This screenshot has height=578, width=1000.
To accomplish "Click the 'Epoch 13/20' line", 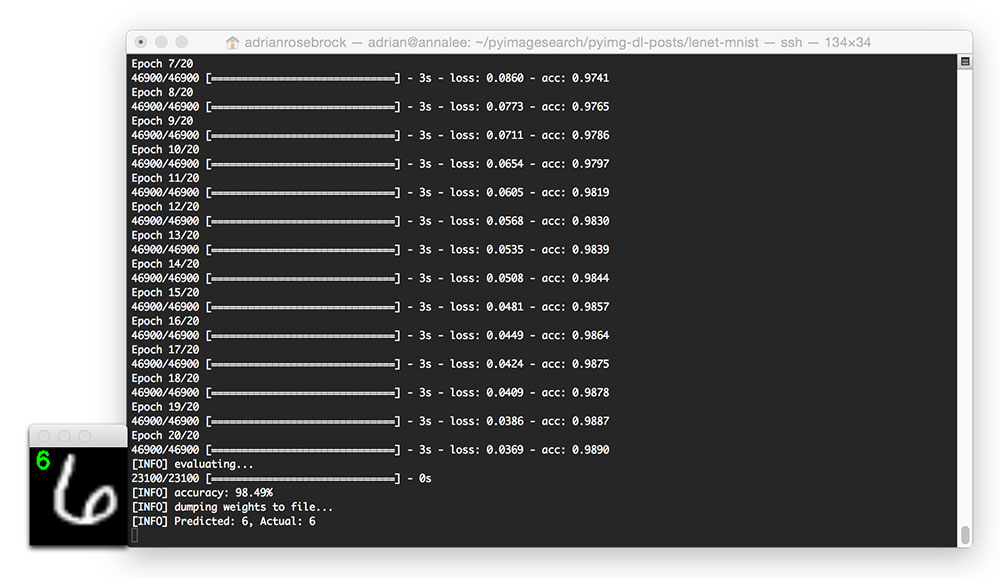I will pyautogui.click(x=165, y=235).
